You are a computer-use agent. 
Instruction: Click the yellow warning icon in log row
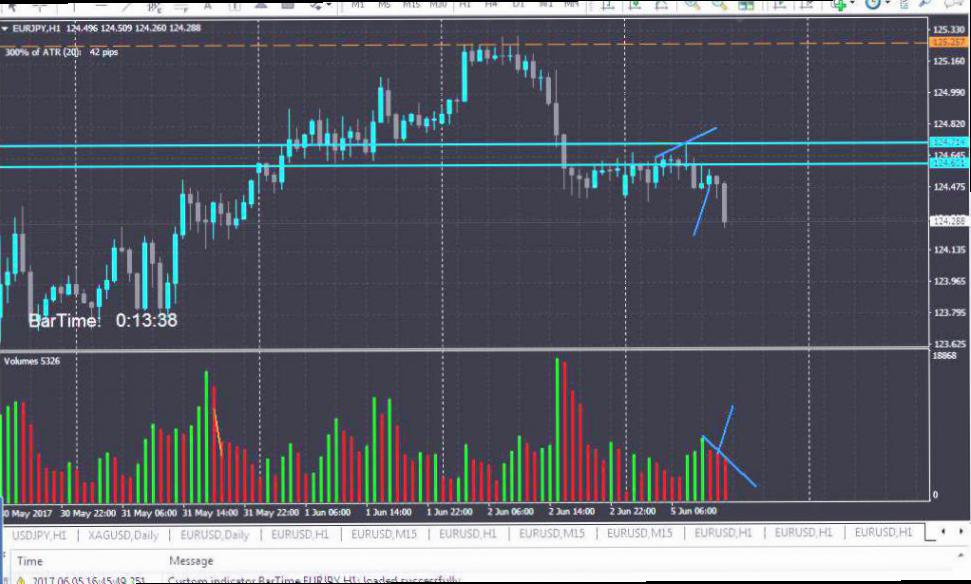tap(20, 579)
